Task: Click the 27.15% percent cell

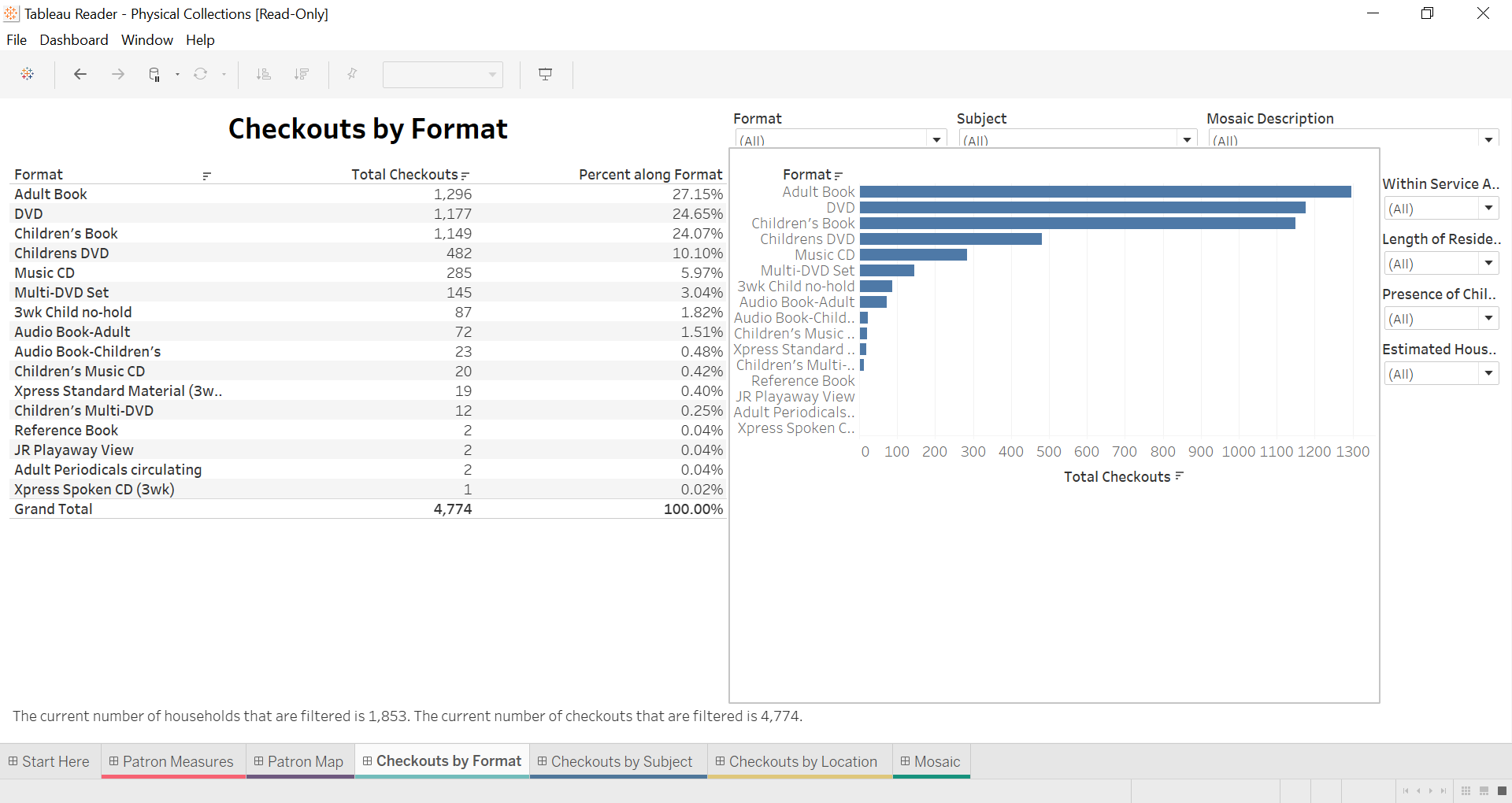Action: point(698,194)
